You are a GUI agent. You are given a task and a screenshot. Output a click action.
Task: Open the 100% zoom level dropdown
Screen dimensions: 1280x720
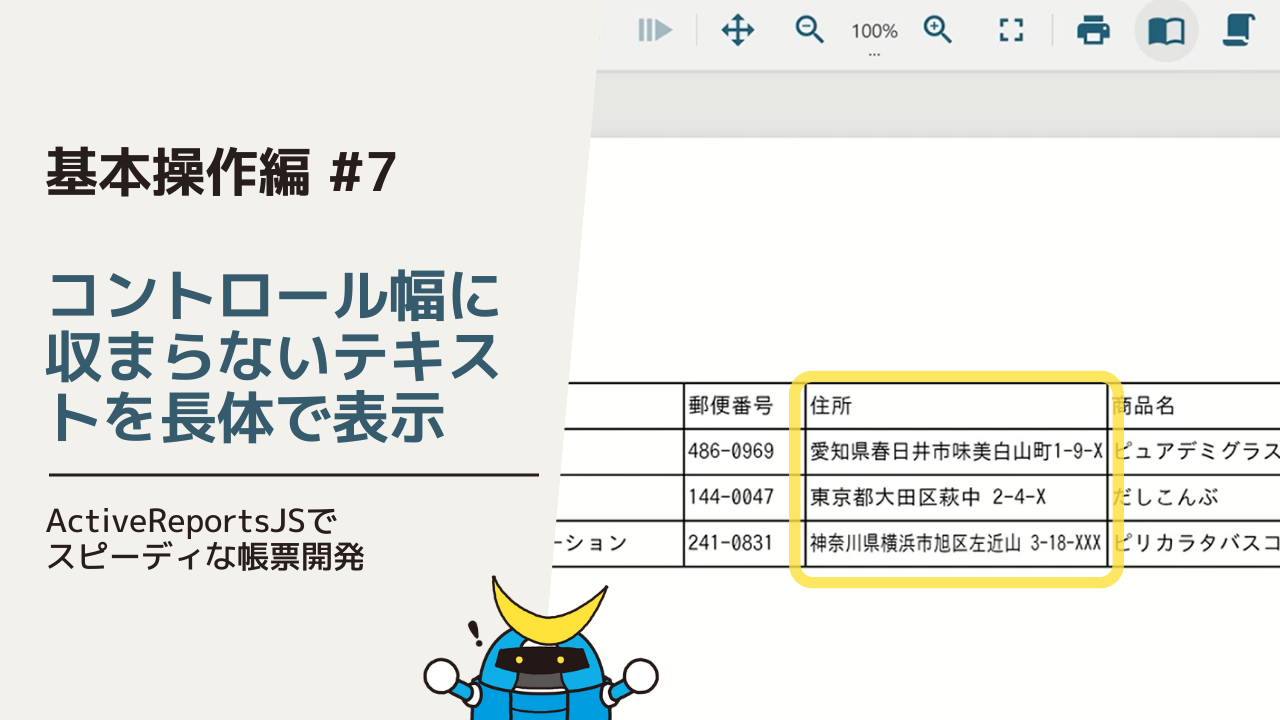coord(874,35)
